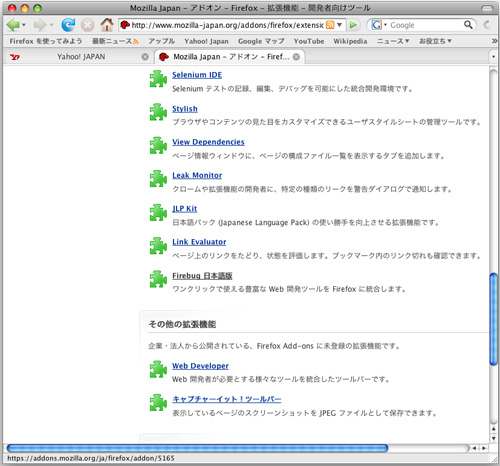Screen dimensions: 500x466
Task: Click the puzzle icon next to Firebug
Action: [158, 279]
